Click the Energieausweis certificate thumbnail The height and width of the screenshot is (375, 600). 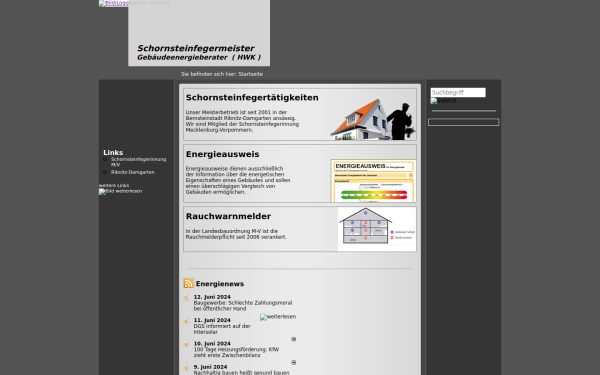pyautogui.click(x=373, y=181)
